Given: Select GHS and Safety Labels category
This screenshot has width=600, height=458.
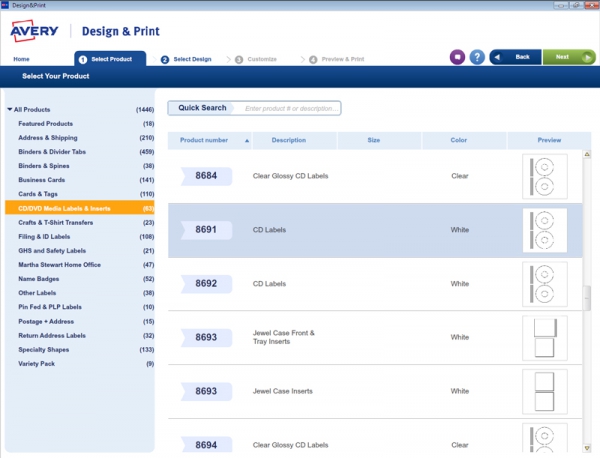Looking at the screenshot, I should [80, 251].
